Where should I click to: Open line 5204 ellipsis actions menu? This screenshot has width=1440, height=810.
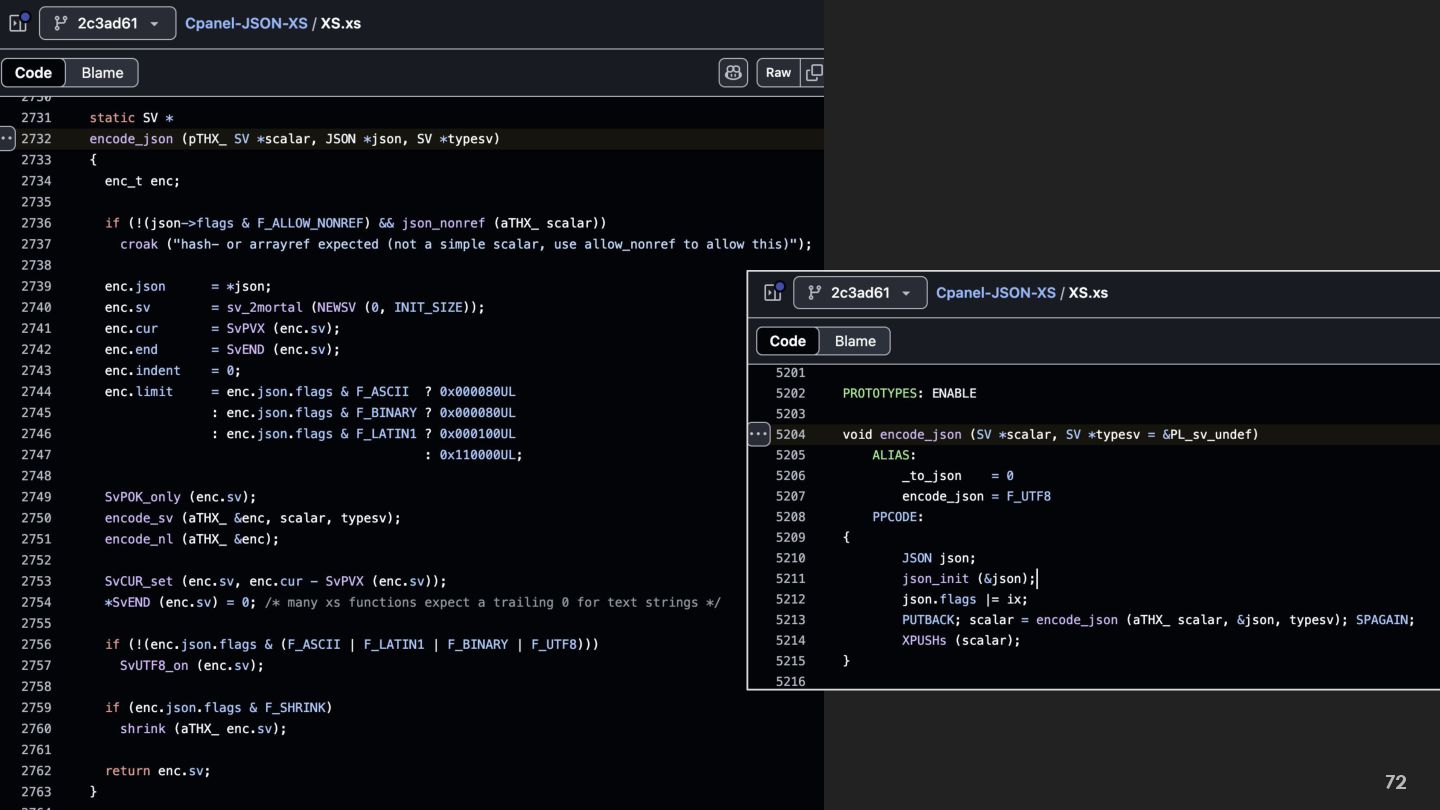tap(759, 434)
